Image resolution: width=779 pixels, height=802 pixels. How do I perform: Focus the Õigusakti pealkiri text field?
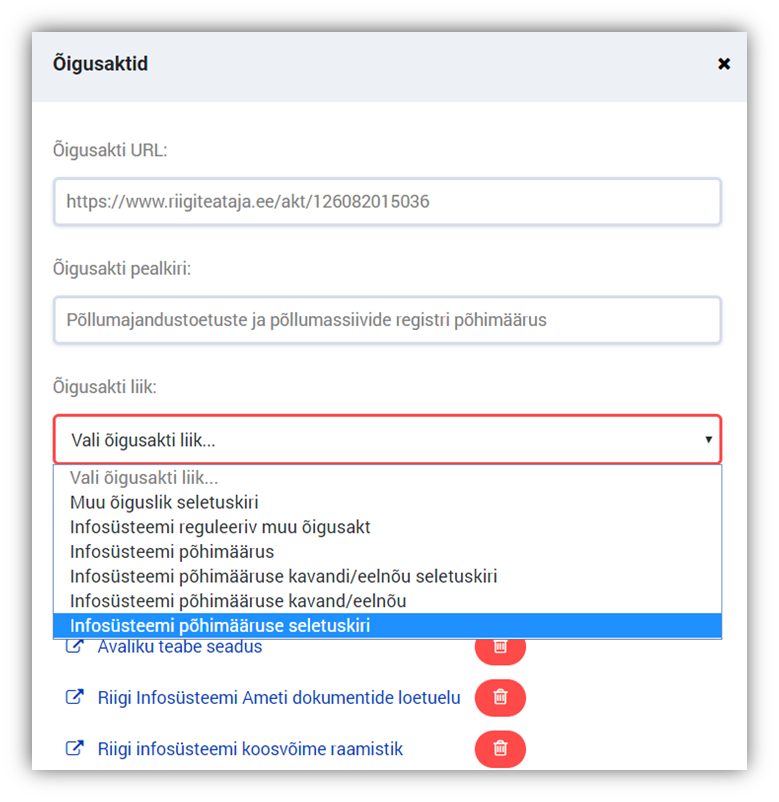click(x=387, y=320)
